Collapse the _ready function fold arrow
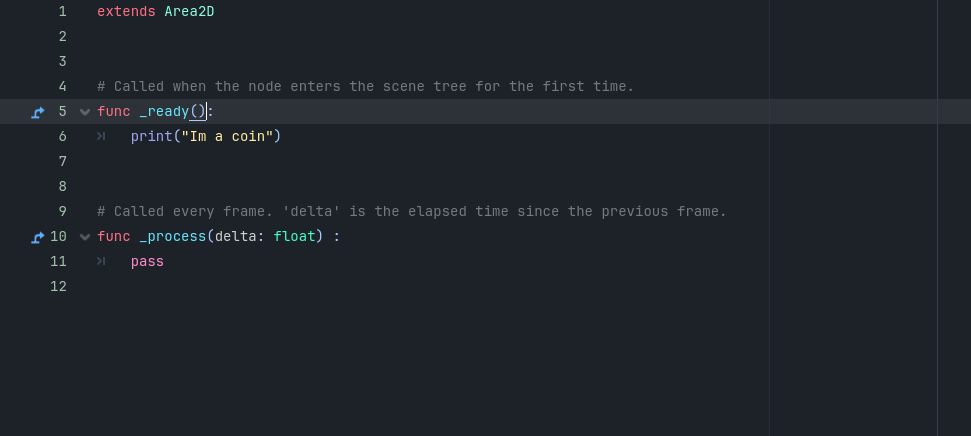The height and width of the screenshot is (436, 971). tap(85, 112)
